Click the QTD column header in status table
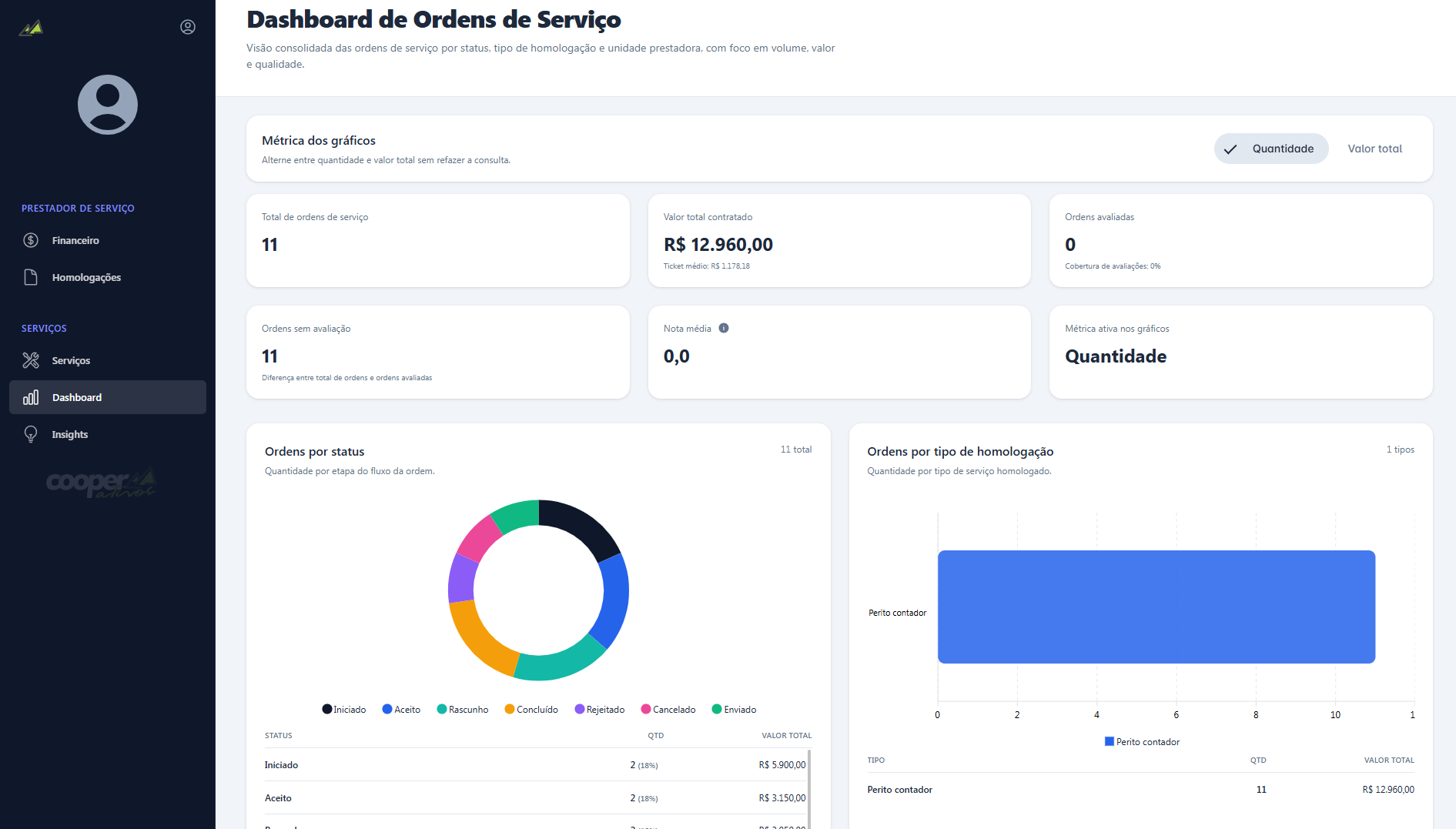 tap(655, 736)
